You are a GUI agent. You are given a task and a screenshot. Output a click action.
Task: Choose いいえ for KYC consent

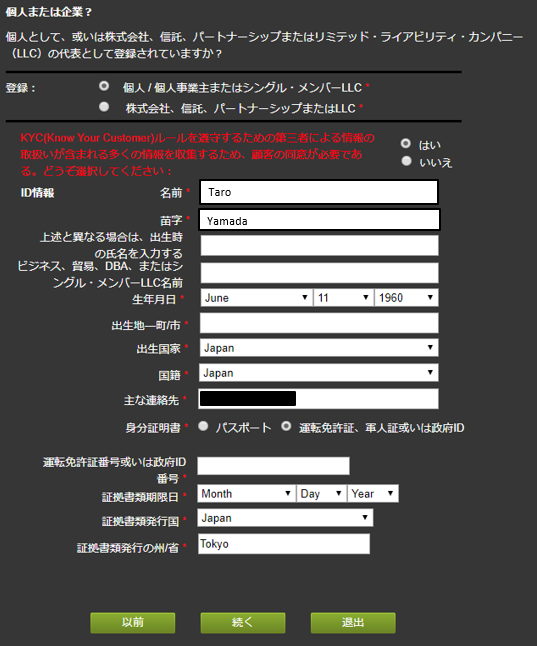(x=406, y=161)
